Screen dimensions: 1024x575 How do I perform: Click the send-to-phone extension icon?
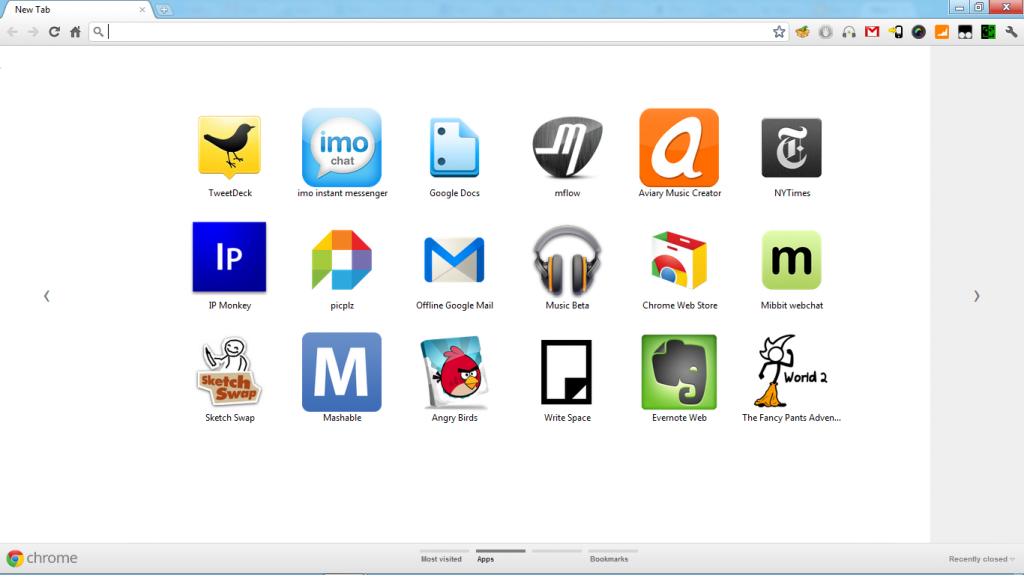[895, 31]
